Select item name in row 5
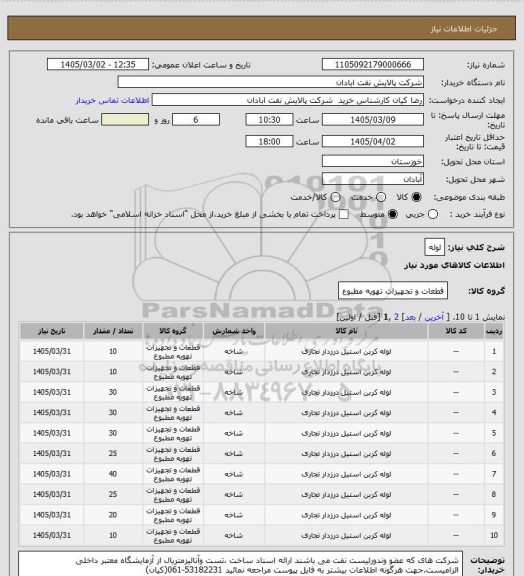This screenshot has width=524, height=576. 346,433
